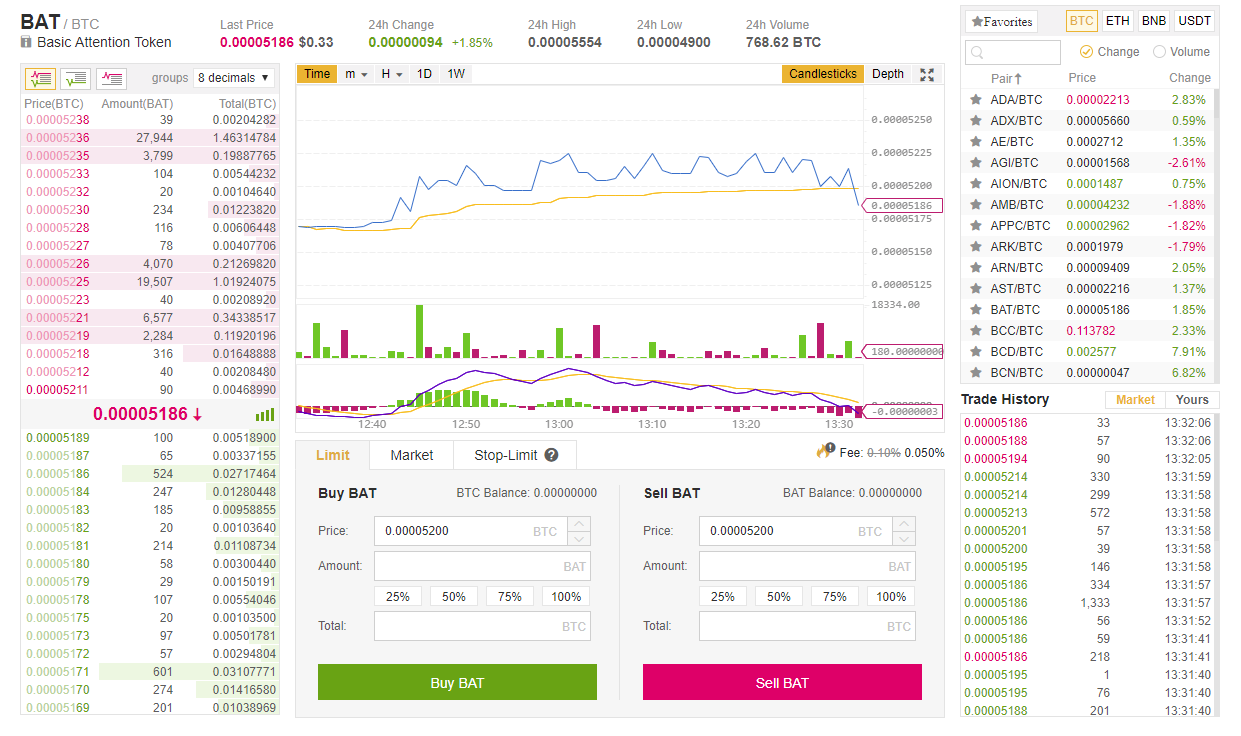
Task: Click the fee flame discount icon
Action: coord(825,451)
